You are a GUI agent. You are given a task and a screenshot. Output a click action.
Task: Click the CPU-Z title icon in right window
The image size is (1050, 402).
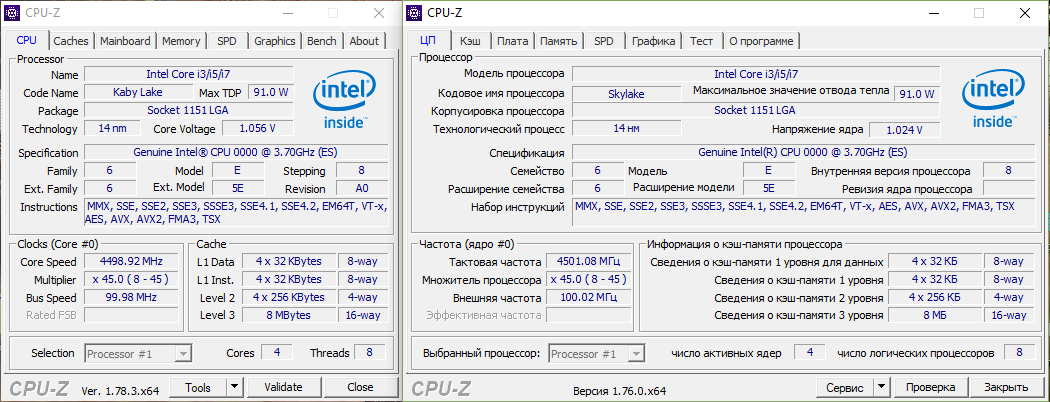pyautogui.click(x=415, y=13)
